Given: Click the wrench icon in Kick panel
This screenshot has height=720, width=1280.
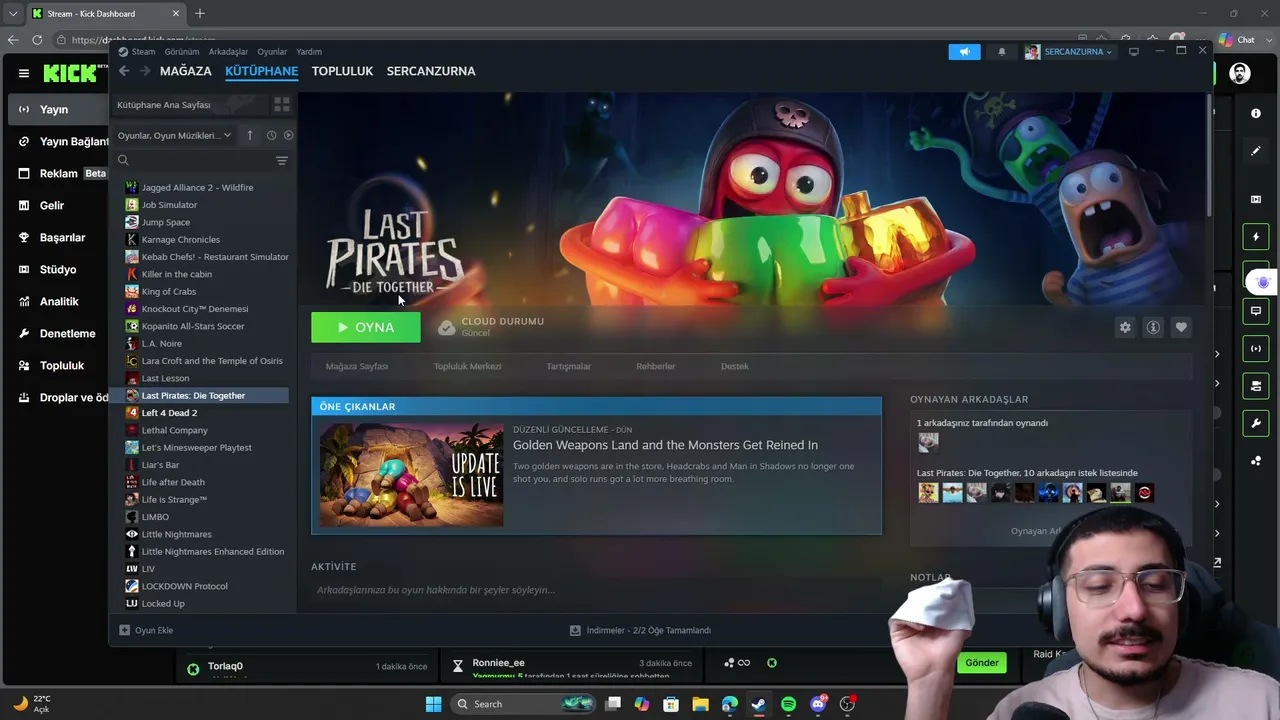Looking at the screenshot, I should click(x=1256, y=423).
